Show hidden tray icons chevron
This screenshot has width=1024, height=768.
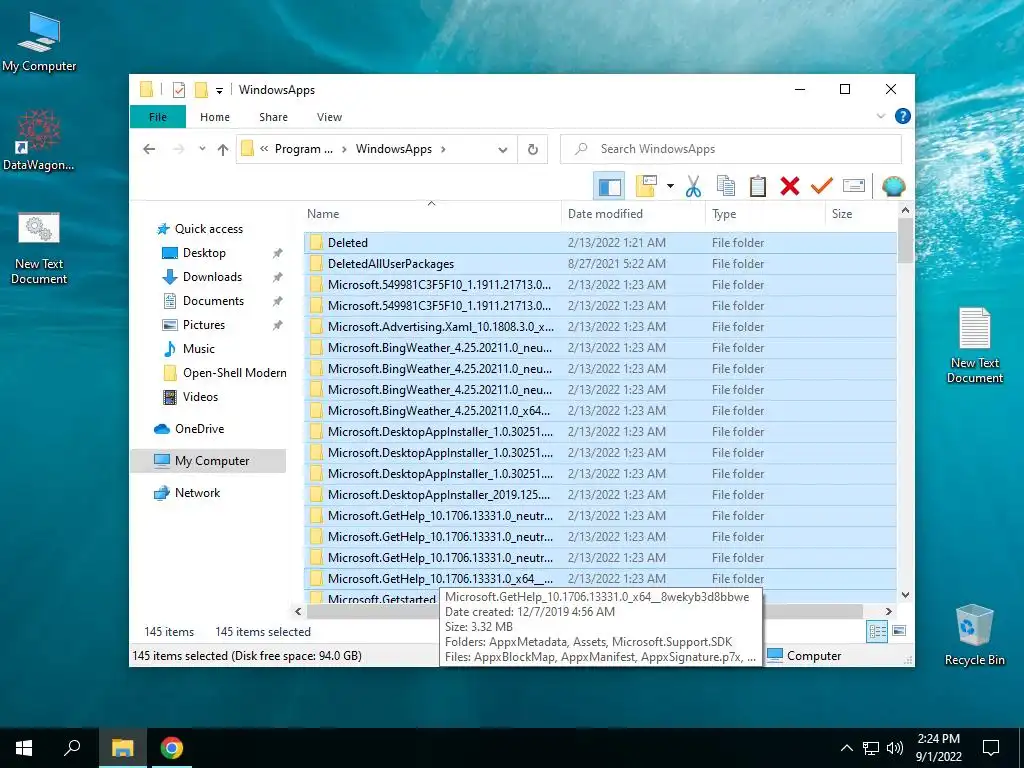pyautogui.click(x=846, y=748)
